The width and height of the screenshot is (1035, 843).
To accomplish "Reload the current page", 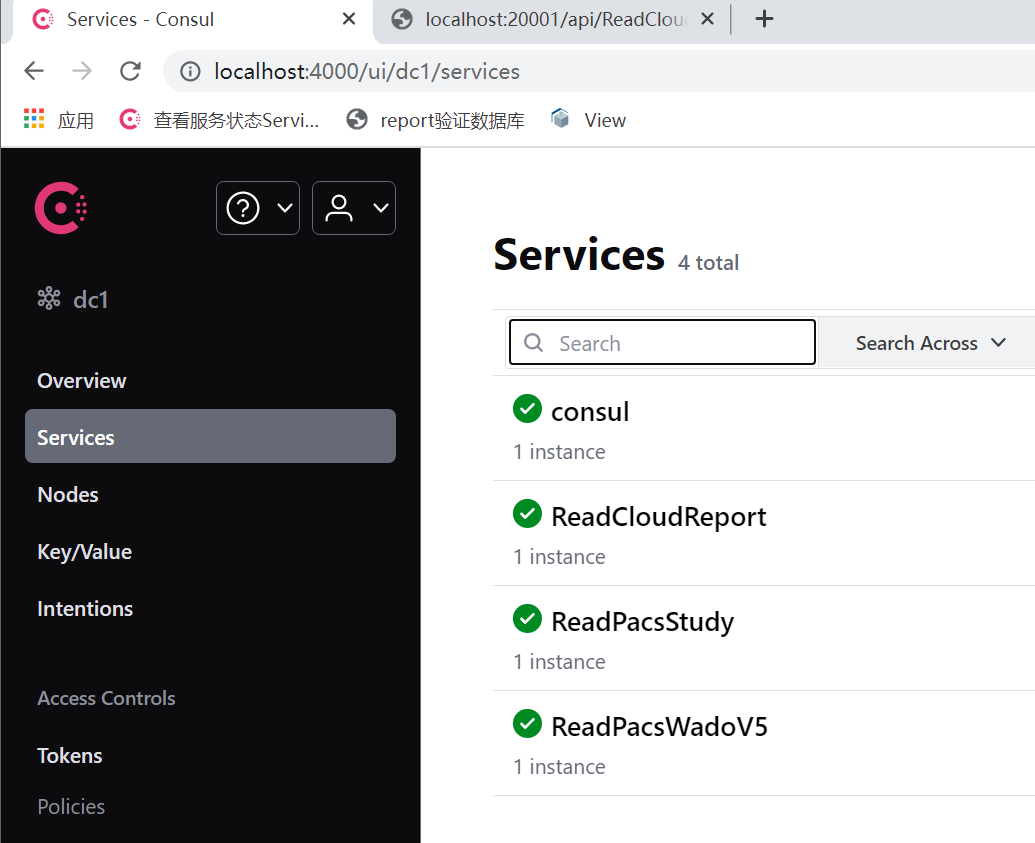I will click(130, 71).
